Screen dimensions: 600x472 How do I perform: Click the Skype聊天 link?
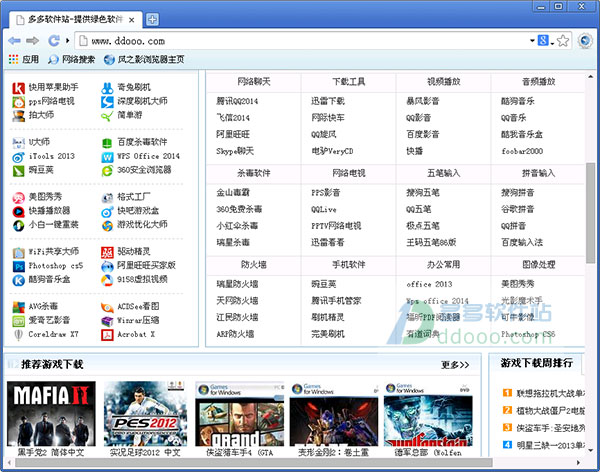tap(235, 151)
